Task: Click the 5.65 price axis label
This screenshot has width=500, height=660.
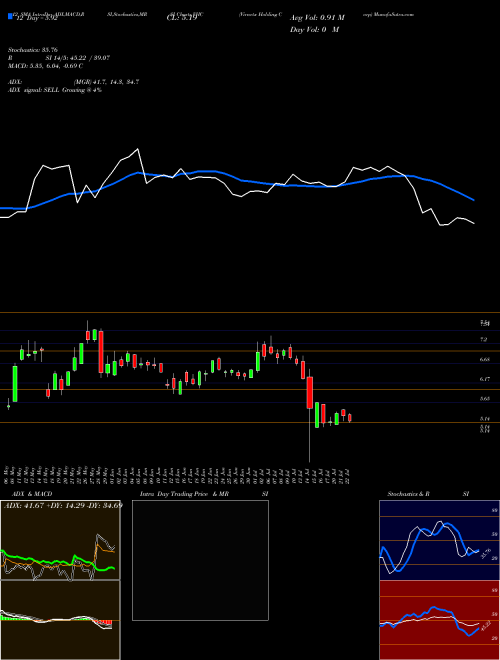Action: click(x=484, y=398)
